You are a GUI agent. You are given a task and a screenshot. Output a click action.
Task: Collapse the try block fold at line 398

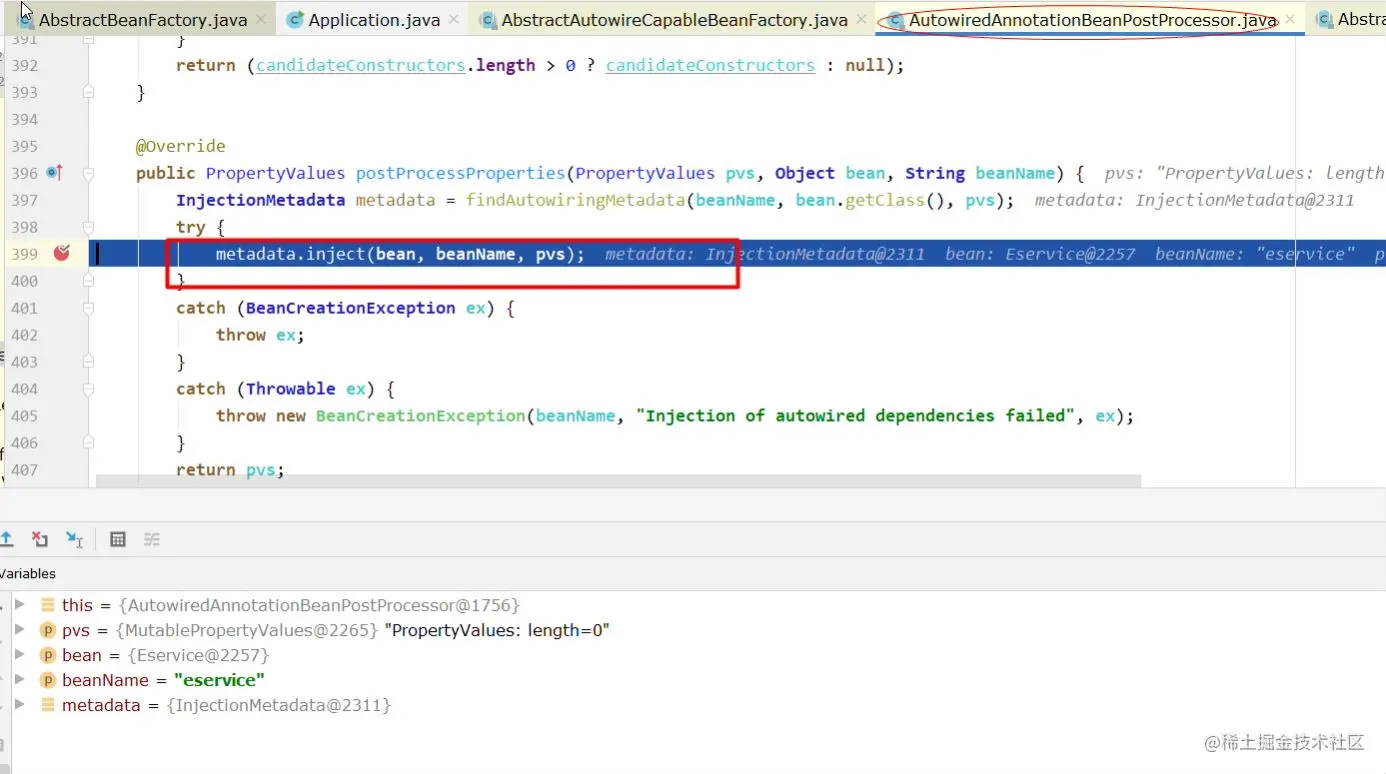88,227
